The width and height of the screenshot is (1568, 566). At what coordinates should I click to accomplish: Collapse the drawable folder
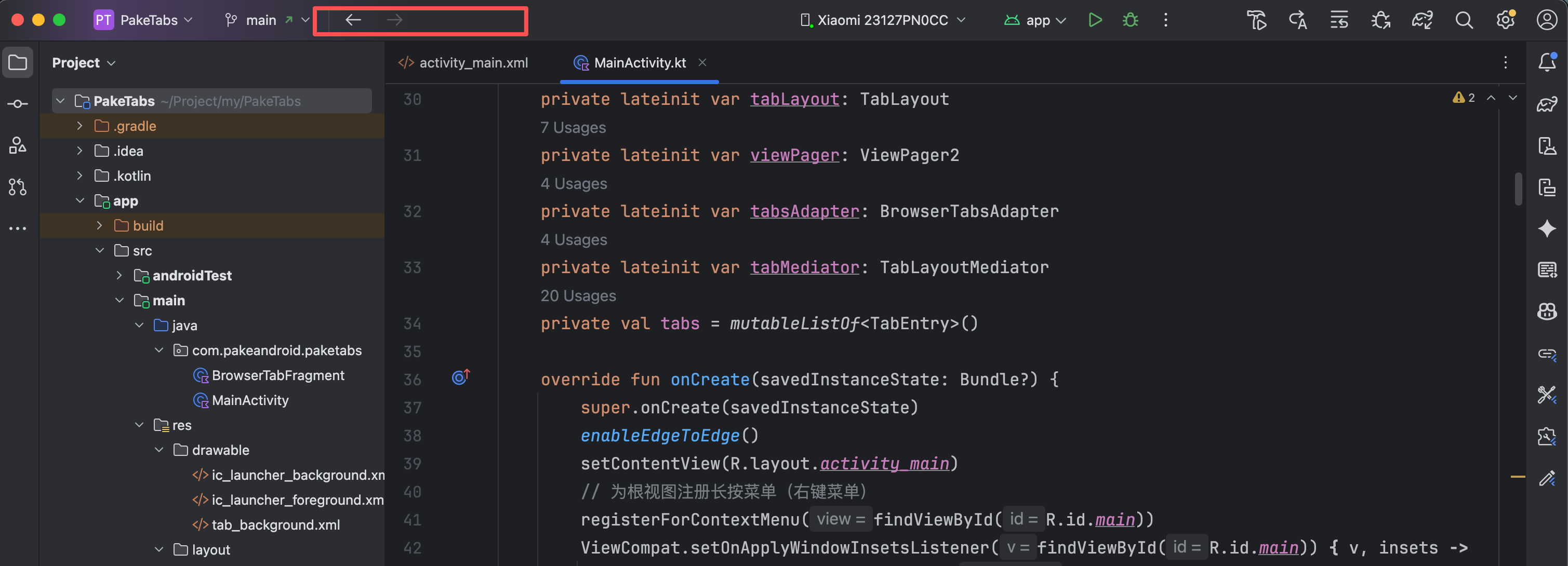pos(159,450)
